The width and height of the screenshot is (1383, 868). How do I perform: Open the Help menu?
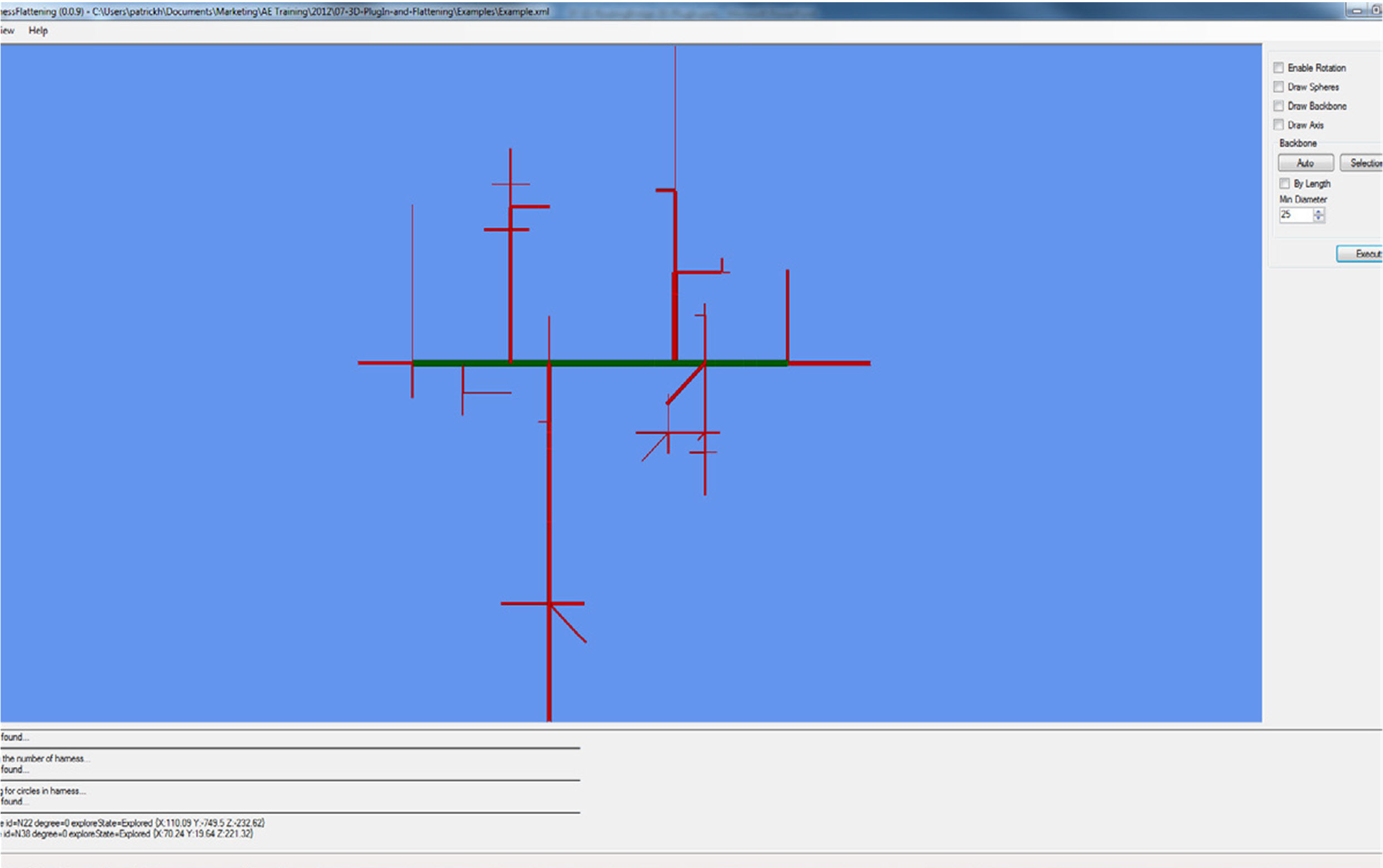pyautogui.click(x=38, y=31)
